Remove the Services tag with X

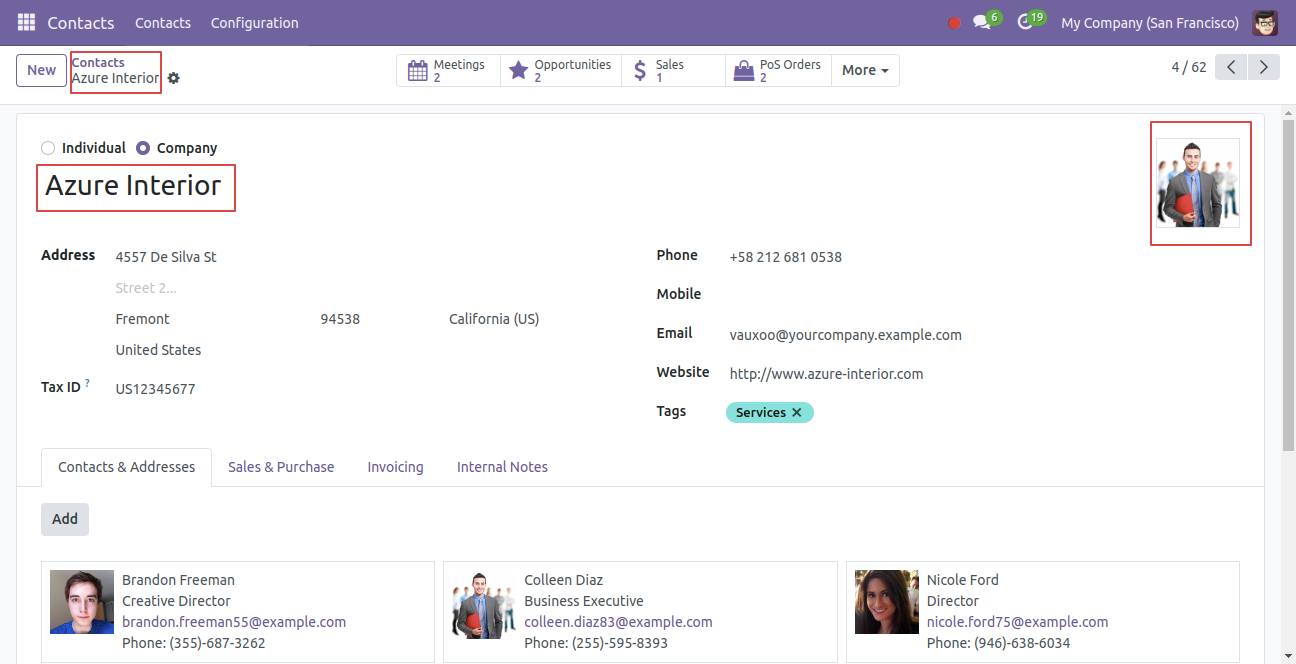tap(797, 412)
